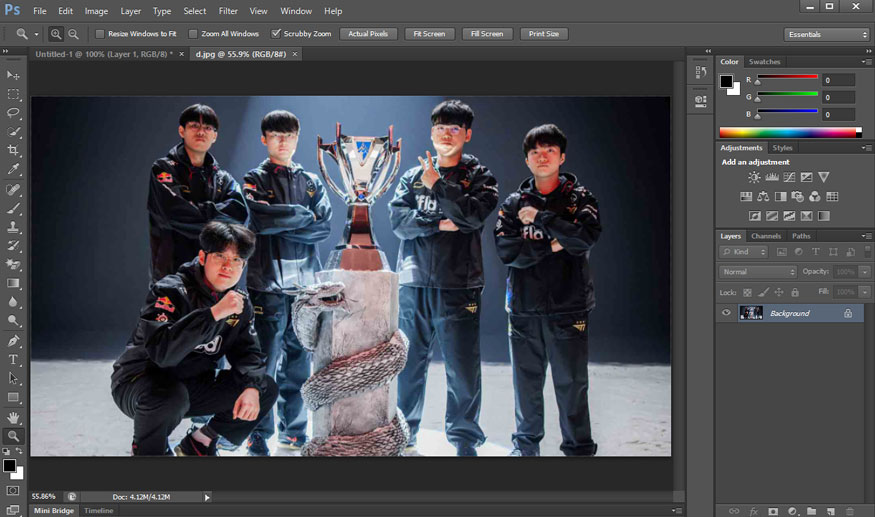The width and height of the screenshot is (875, 517).
Task: Select the Quick Selection tool
Action: [x=13, y=132]
